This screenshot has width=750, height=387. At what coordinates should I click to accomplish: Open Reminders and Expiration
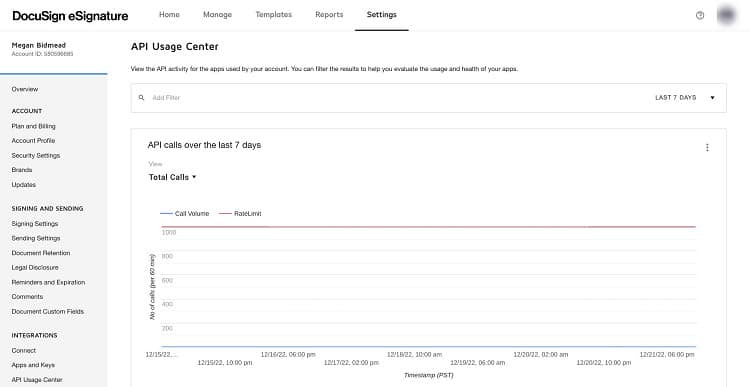48,282
